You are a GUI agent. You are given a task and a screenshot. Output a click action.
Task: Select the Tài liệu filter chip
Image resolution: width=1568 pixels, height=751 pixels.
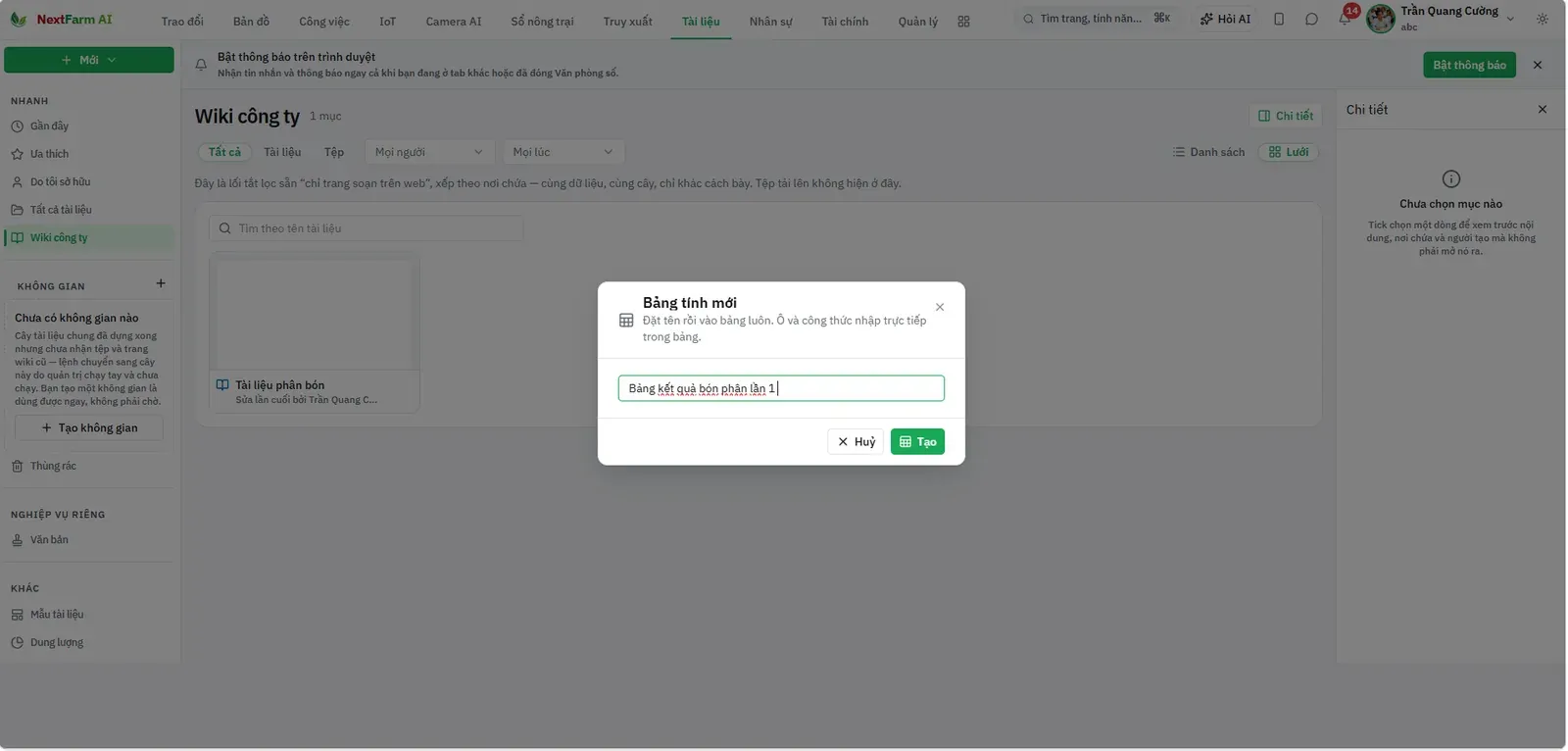[x=282, y=152]
